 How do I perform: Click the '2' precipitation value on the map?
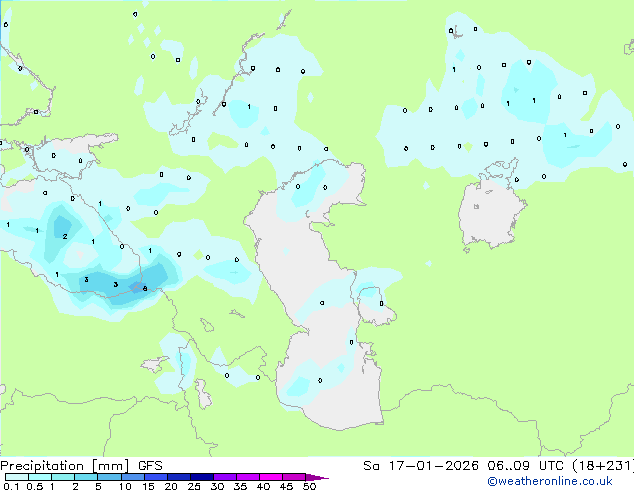click(x=65, y=237)
